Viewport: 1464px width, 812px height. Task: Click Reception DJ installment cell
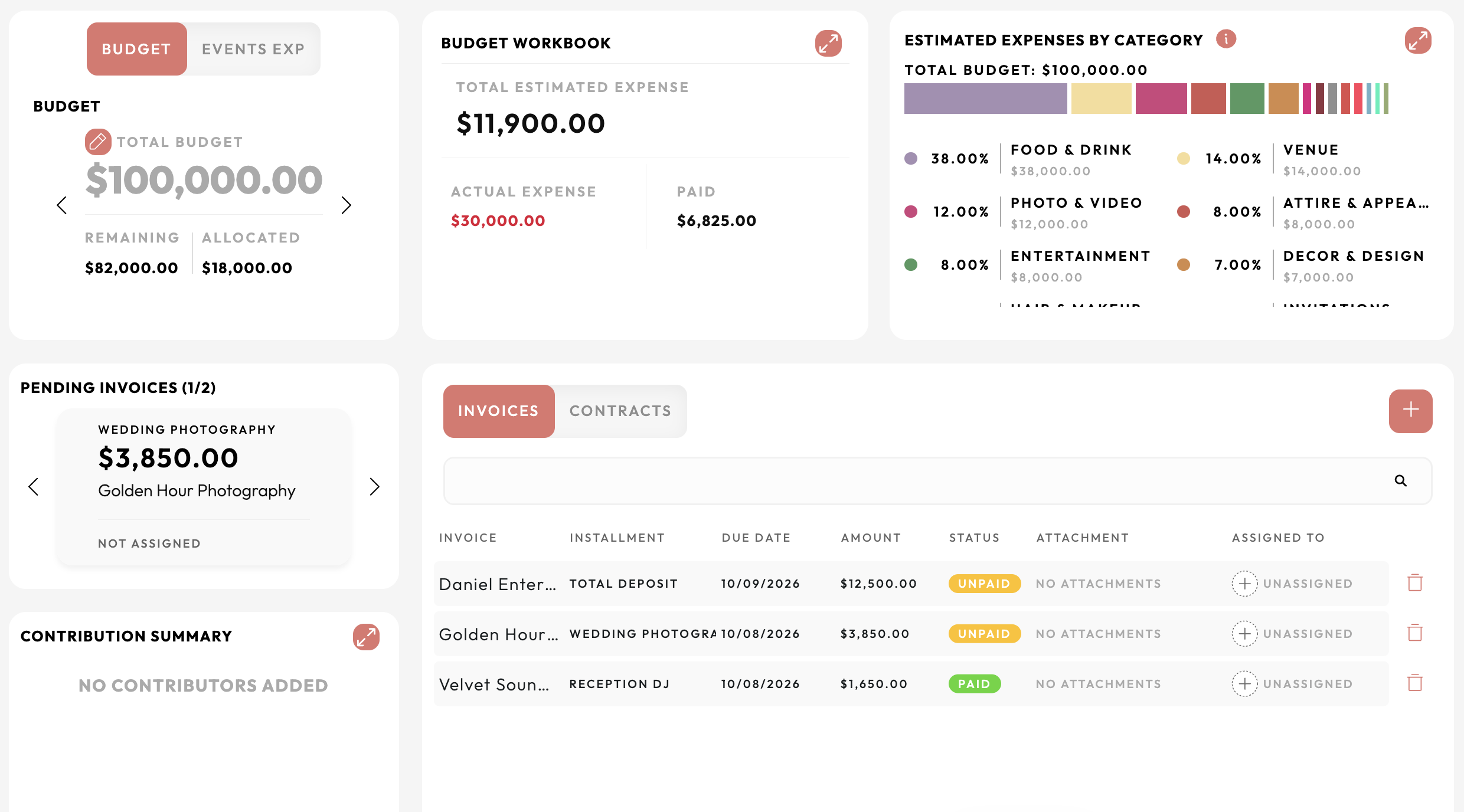pyautogui.click(x=619, y=684)
